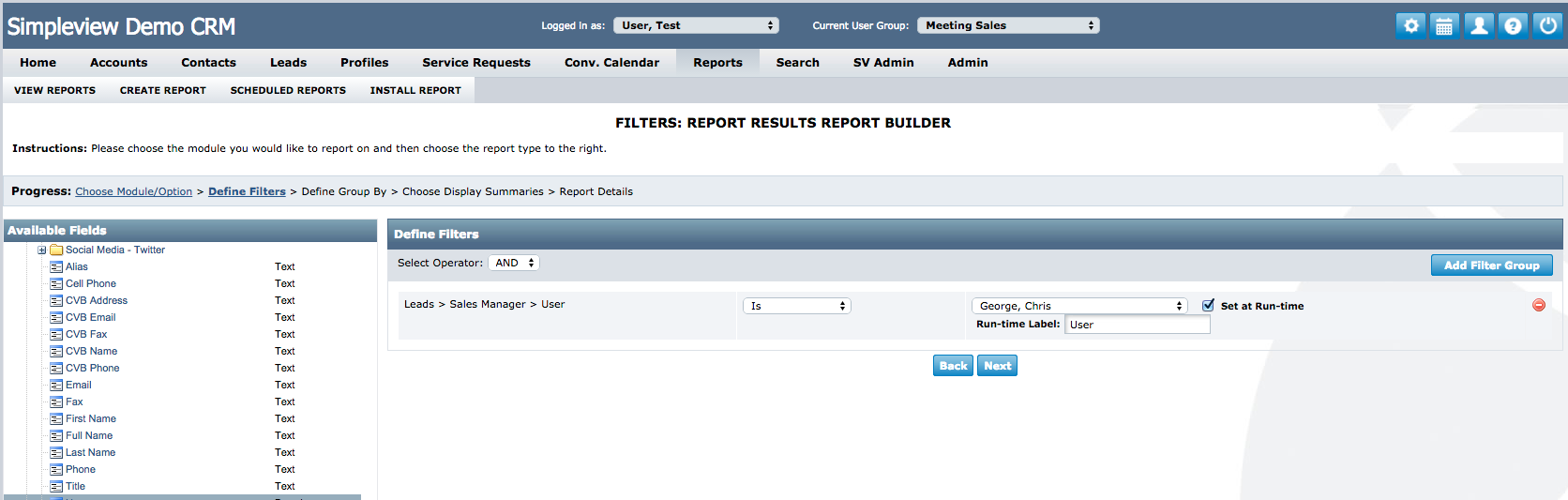
Task: Click the Run-time Label input field
Action: click(1138, 325)
